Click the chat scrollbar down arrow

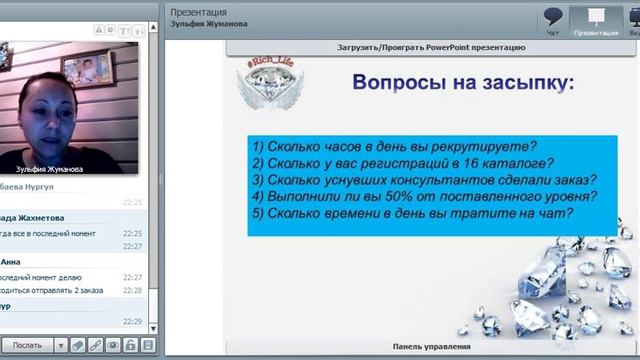tap(153, 329)
